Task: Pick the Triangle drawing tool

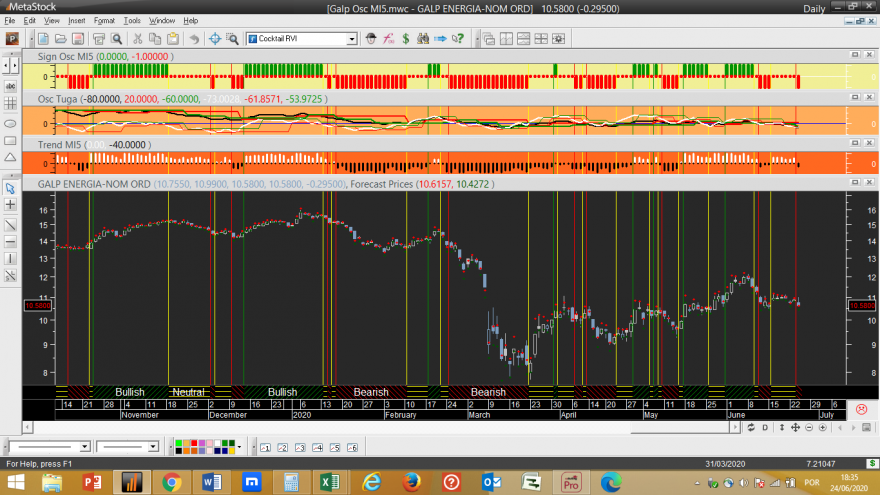Action: point(10,157)
